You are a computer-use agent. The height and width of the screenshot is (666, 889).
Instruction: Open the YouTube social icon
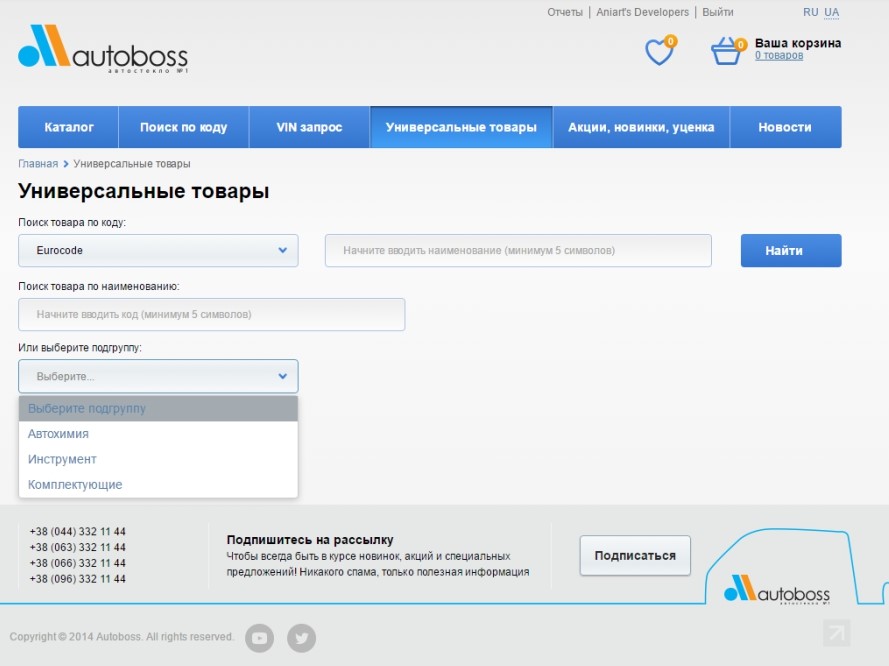259,637
